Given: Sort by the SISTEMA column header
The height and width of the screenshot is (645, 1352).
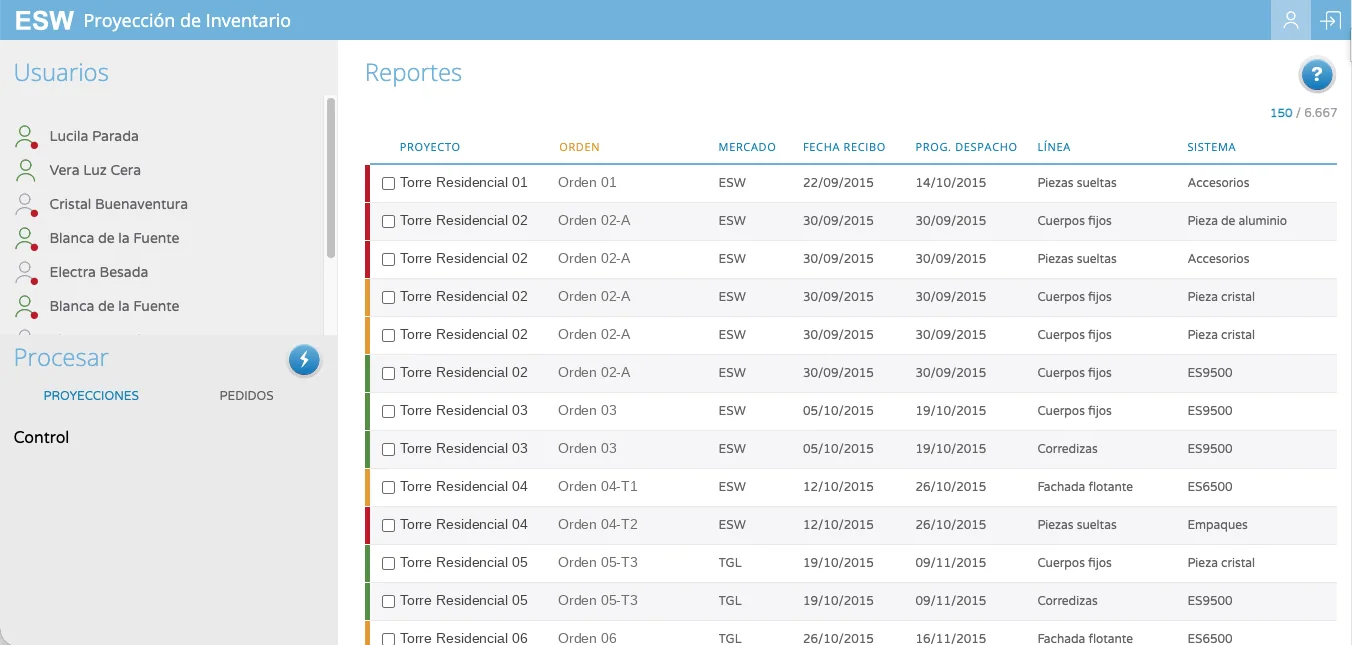Looking at the screenshot, I should coord(1211,147).
